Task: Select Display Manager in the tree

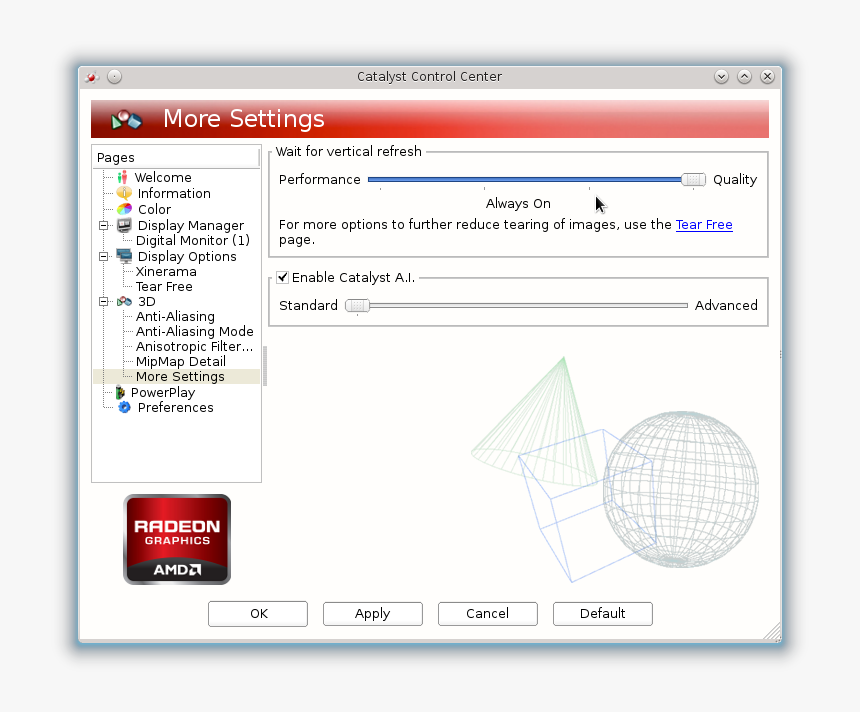Action: pyautogui.click(x=190, y=225)
